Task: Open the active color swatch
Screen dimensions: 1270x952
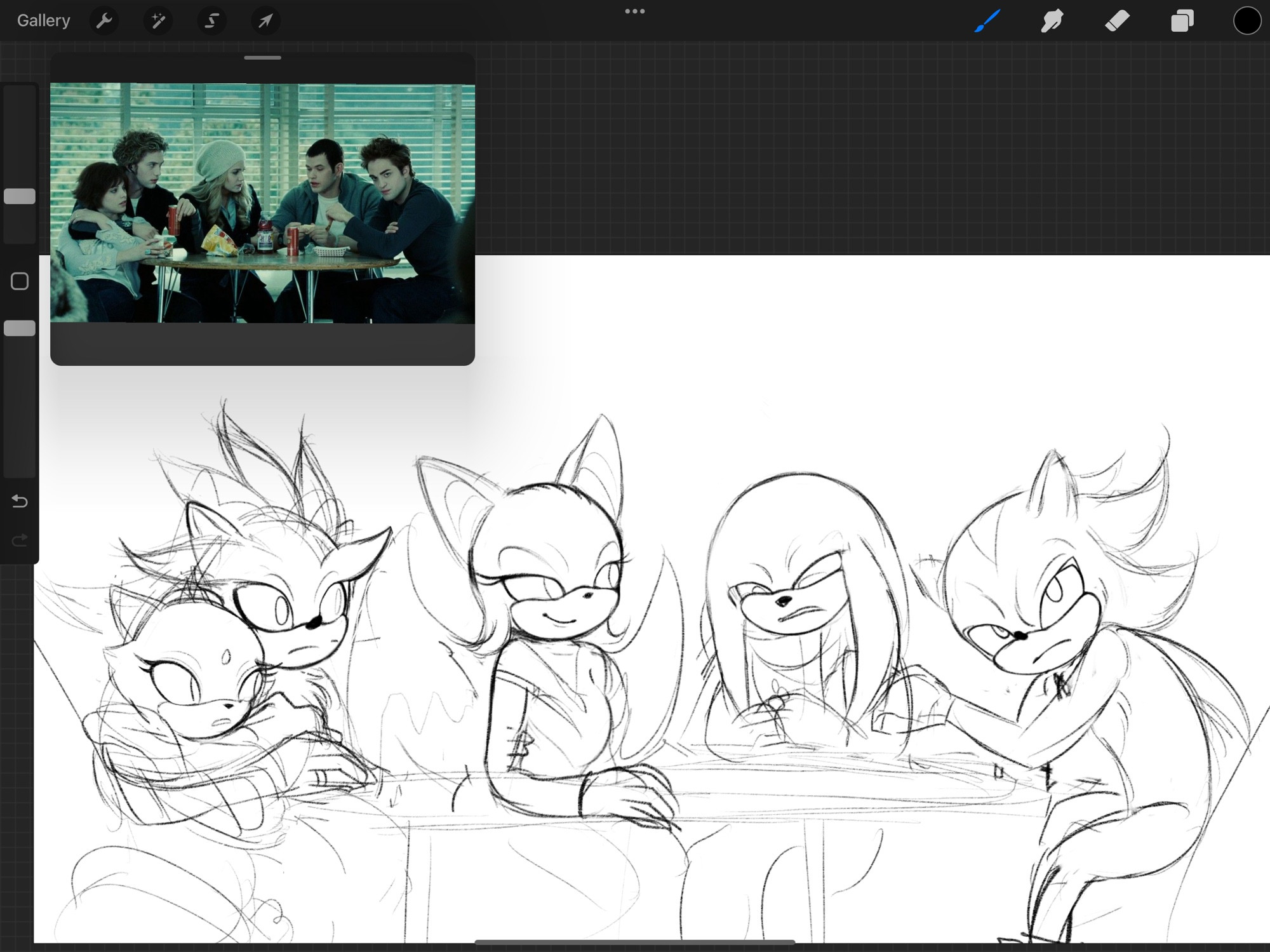Action: pos(1247,21)
